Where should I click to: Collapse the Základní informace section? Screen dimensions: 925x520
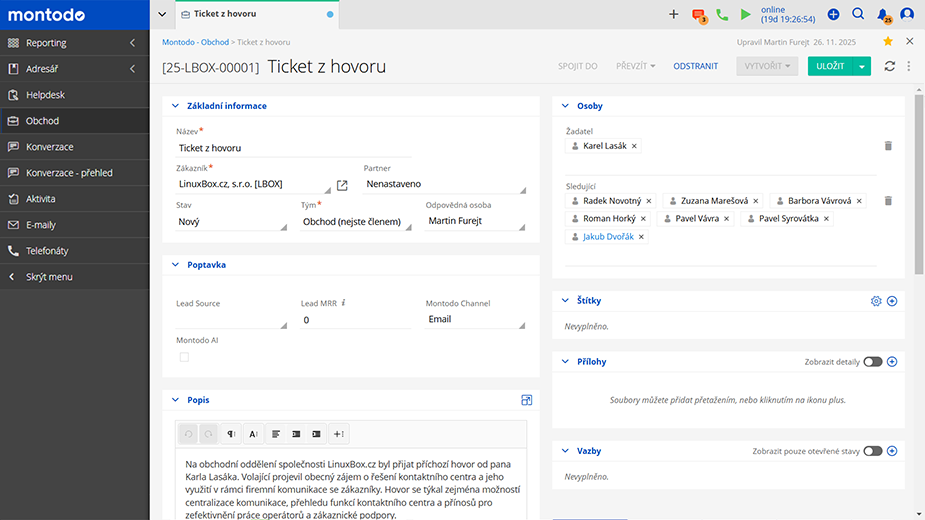176,106
